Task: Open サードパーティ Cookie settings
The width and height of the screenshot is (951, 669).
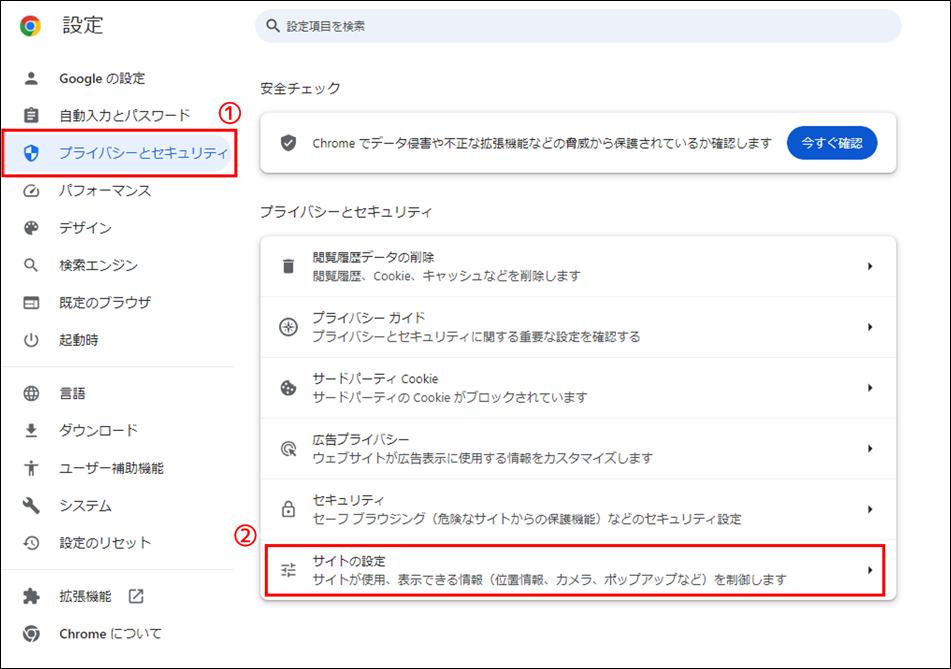Action: (x=578, y=388)
